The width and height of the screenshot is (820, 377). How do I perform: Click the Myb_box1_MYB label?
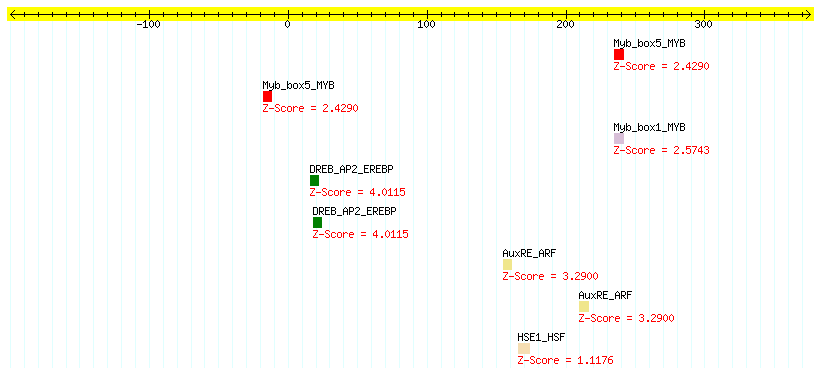pyautogui.click(x=649, y=127)
